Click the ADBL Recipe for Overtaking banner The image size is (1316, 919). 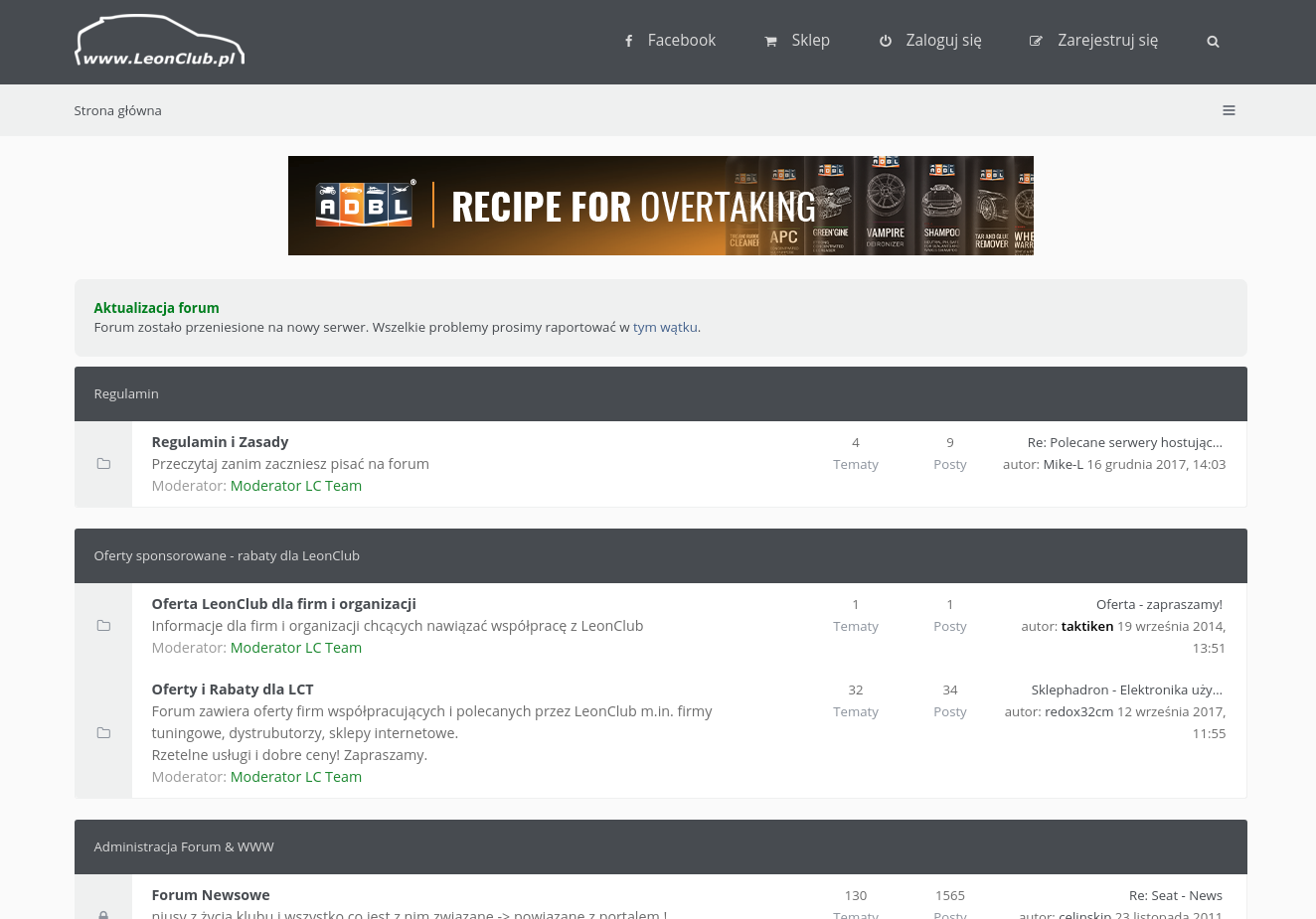point(661,206)
